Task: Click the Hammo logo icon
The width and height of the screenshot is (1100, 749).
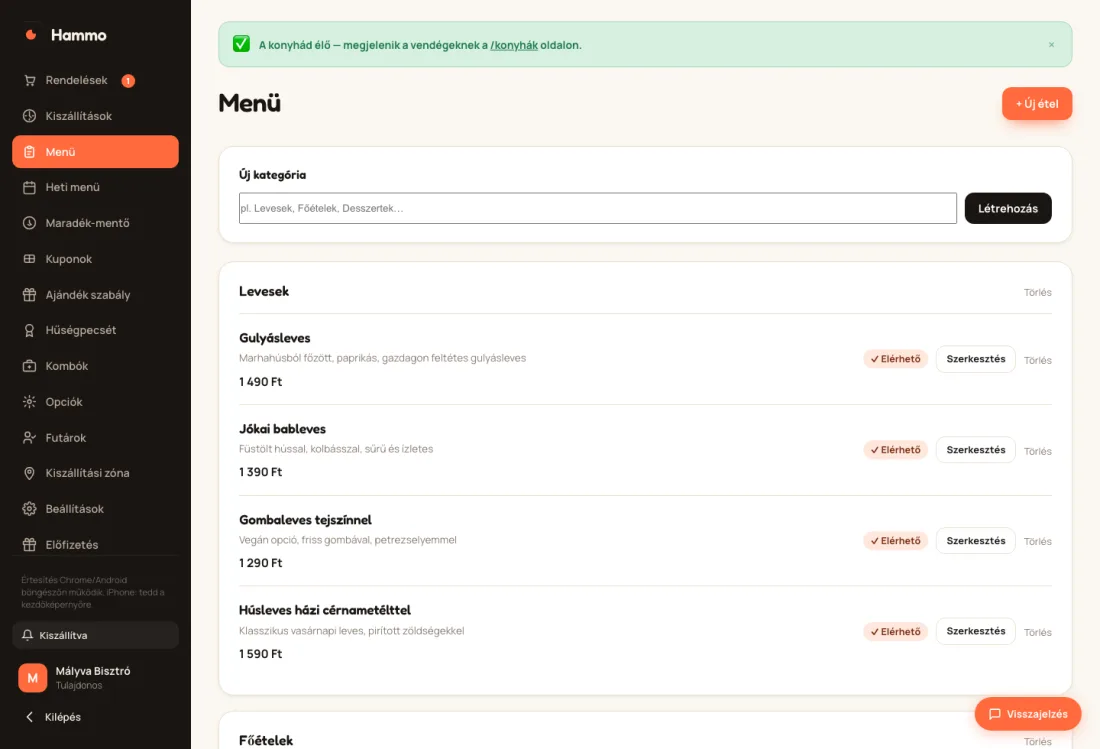Action: coord(31,34)
